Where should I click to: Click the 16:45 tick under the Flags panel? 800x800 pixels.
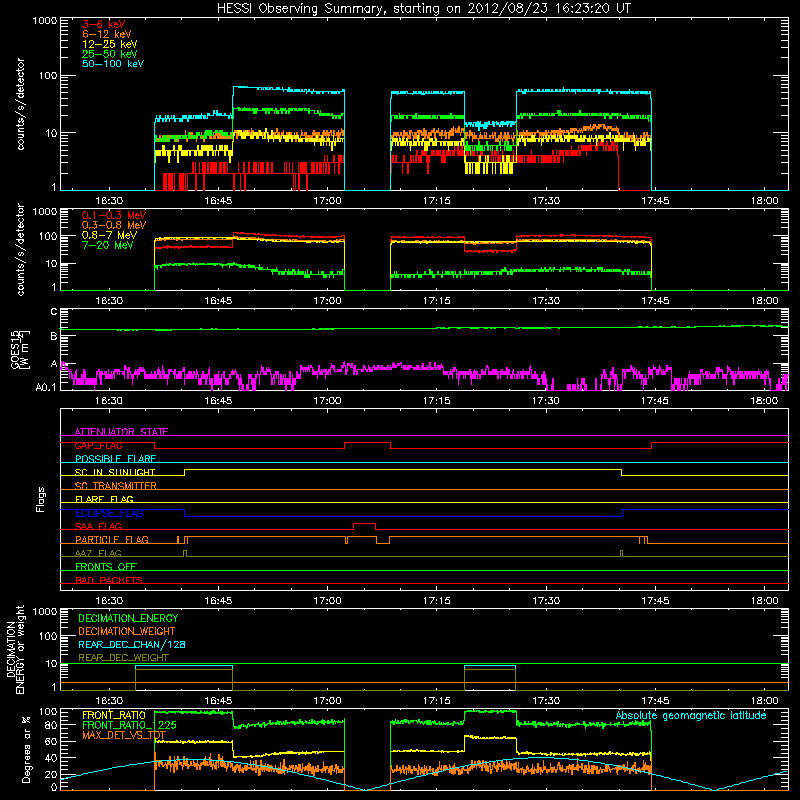pos(218,601)
